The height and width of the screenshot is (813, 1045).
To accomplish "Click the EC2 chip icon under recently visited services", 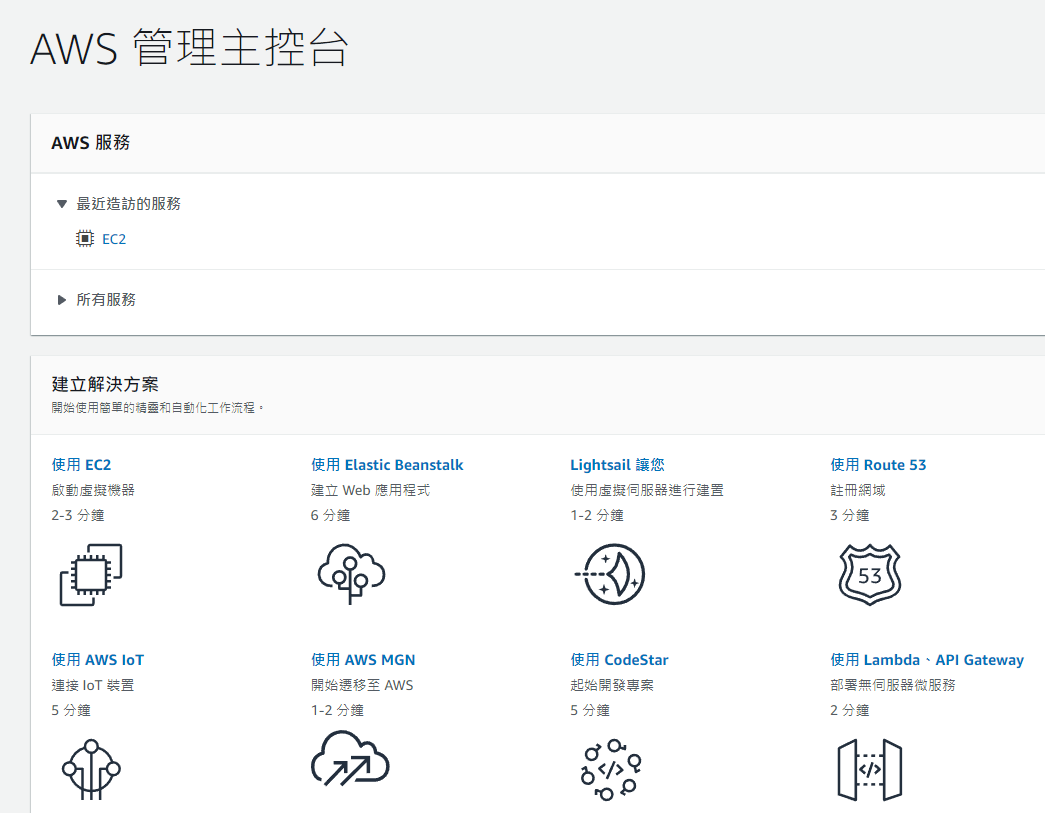I will (x=85, y=239).
